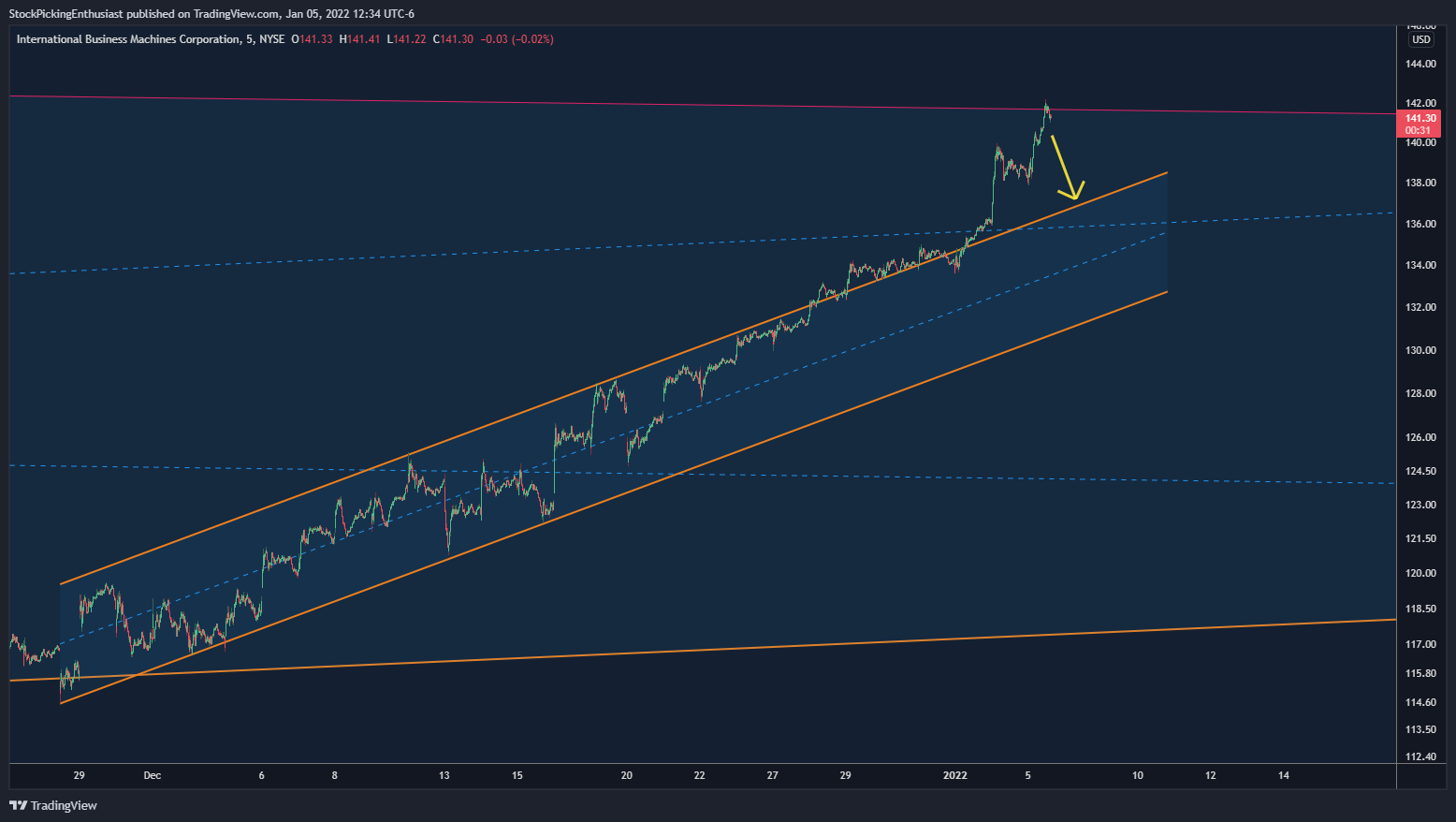The width and height of the screenshot is (1456, 822).
Task: Click the International Business Machines Corporation symbol title
Action: pos(128,39)
